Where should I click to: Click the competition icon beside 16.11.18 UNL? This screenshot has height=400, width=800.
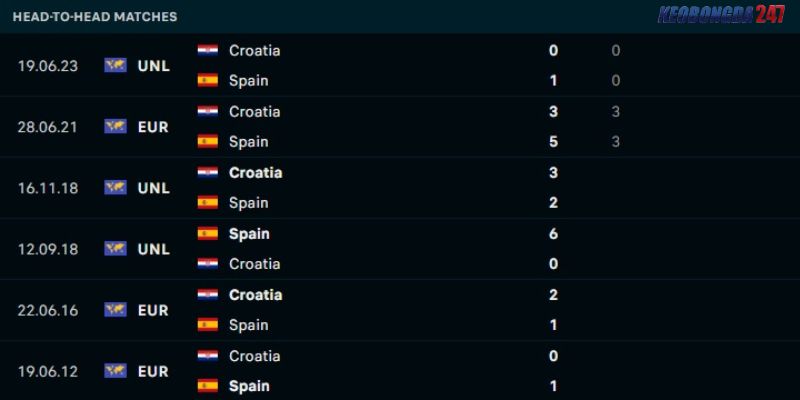click(x=116, y=187)
